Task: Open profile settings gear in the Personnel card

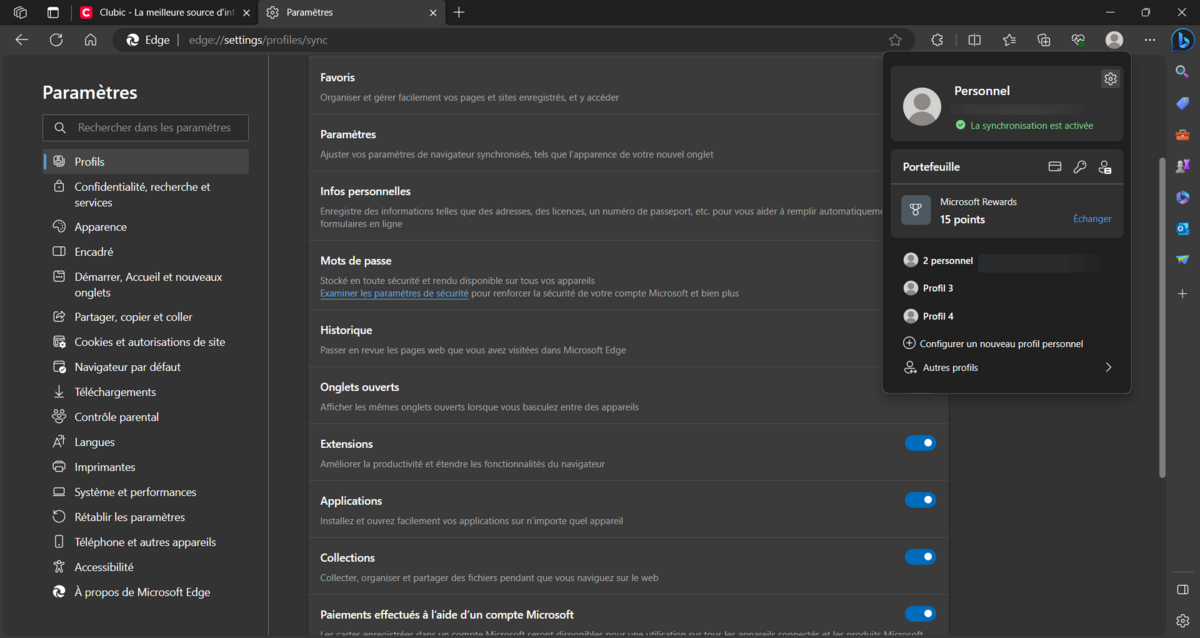Action: pyautogui.click(x=1110, y=79)
